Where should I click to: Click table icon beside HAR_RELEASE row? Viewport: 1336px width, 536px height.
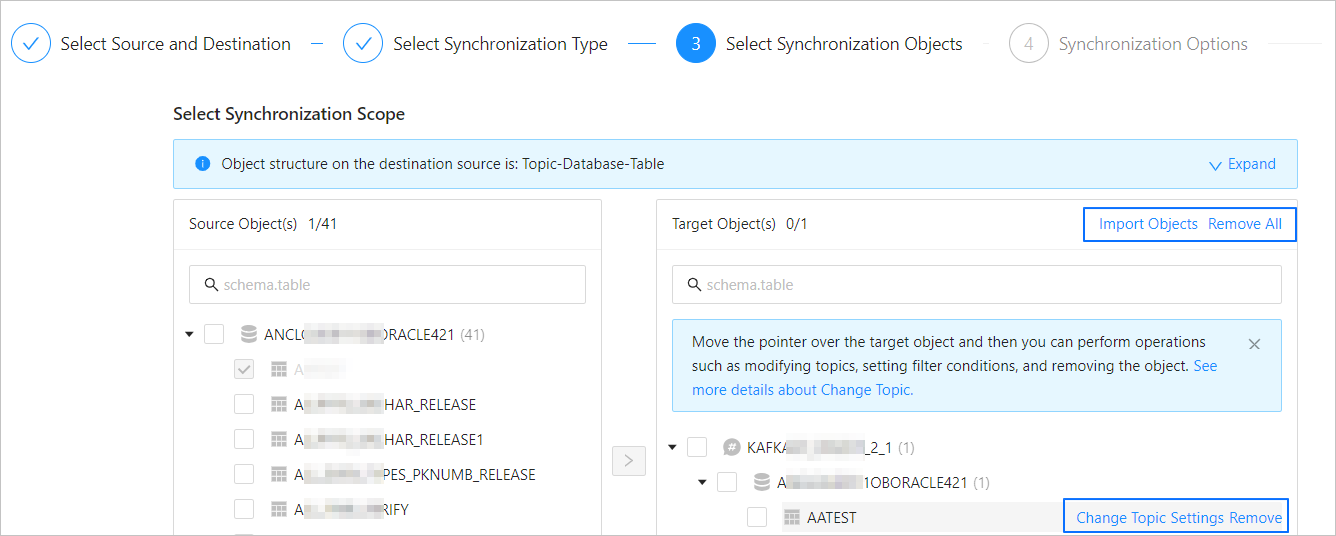(x=279, y=404)
